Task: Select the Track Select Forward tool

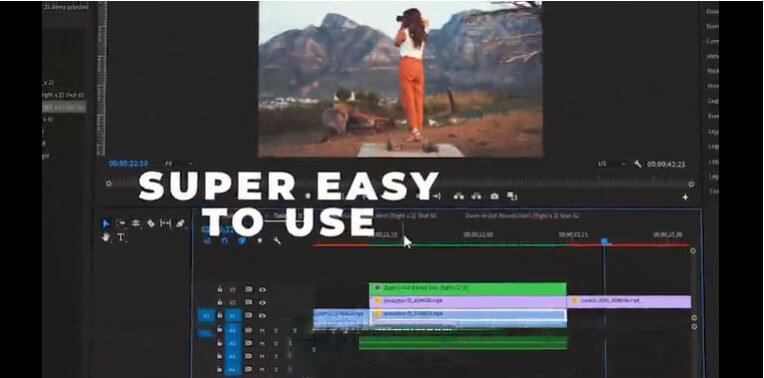Action: [x=120, y=224]
